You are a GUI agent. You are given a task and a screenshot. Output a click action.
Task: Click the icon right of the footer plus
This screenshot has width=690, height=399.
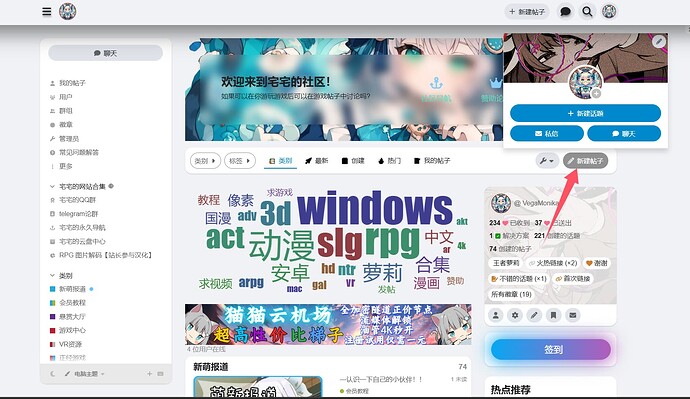tap(161, 374)
